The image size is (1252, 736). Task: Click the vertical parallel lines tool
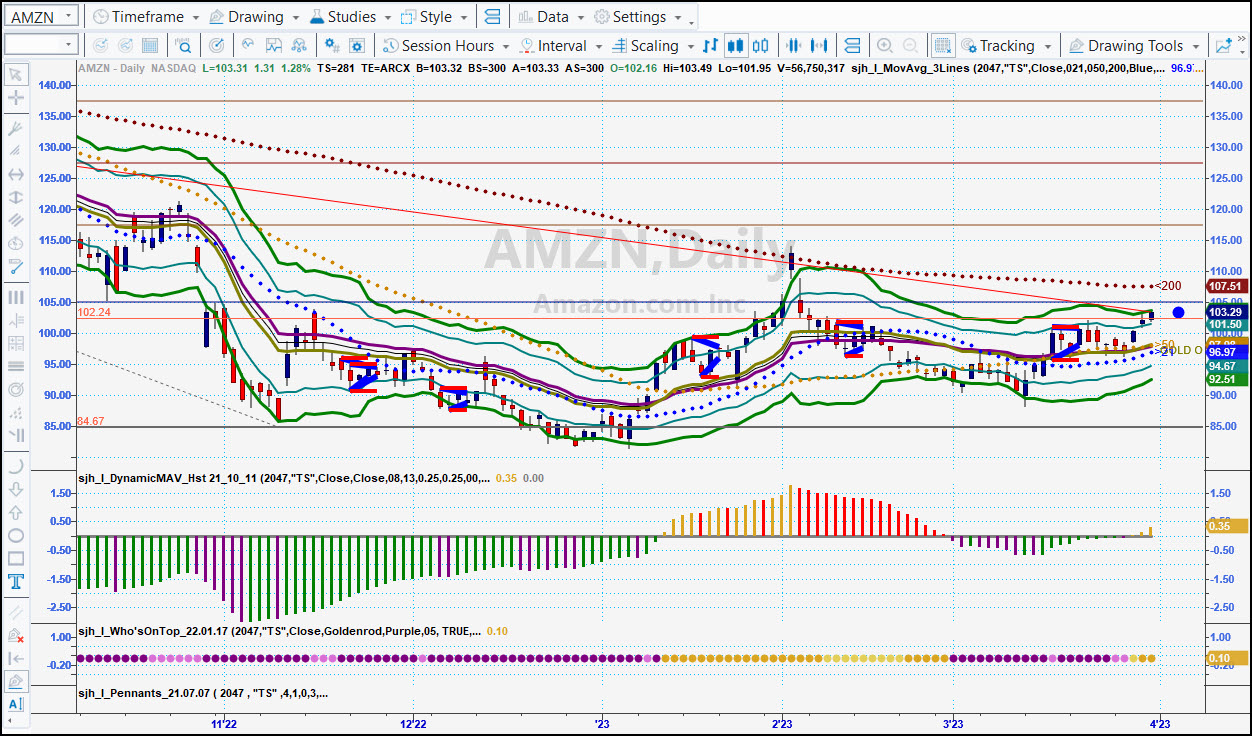coord(15,297)
